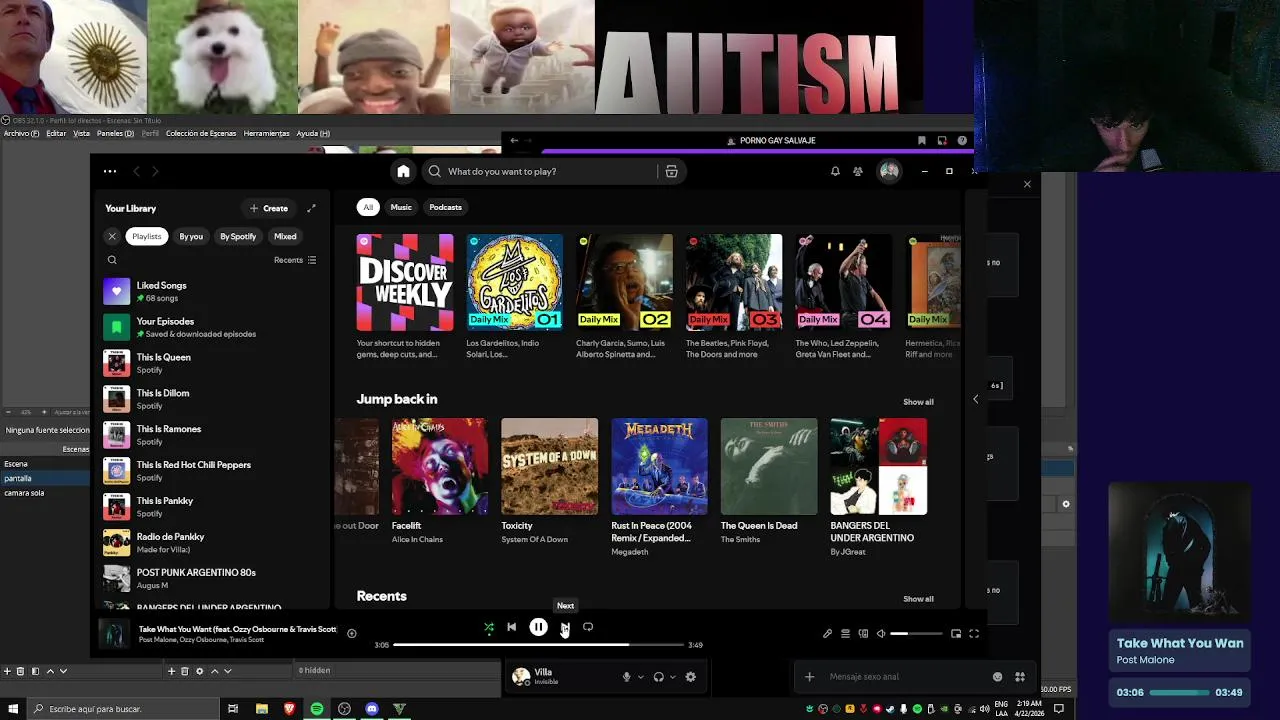Open the Spotify miniplayer
Image resolution: width=1280 pixels, height=720 pixels.
pos(956,633)
